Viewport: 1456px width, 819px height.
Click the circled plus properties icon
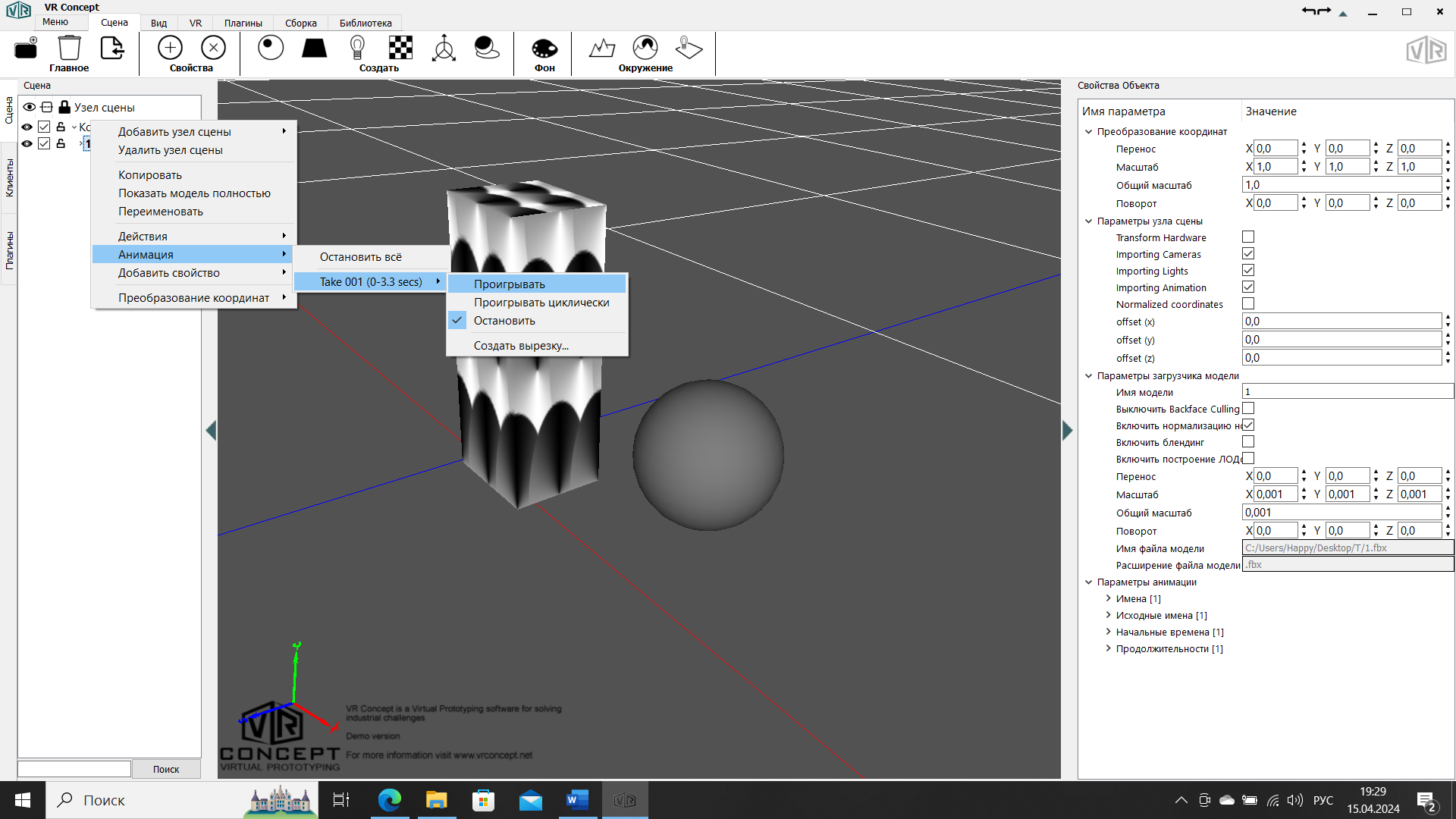(170, 48)
